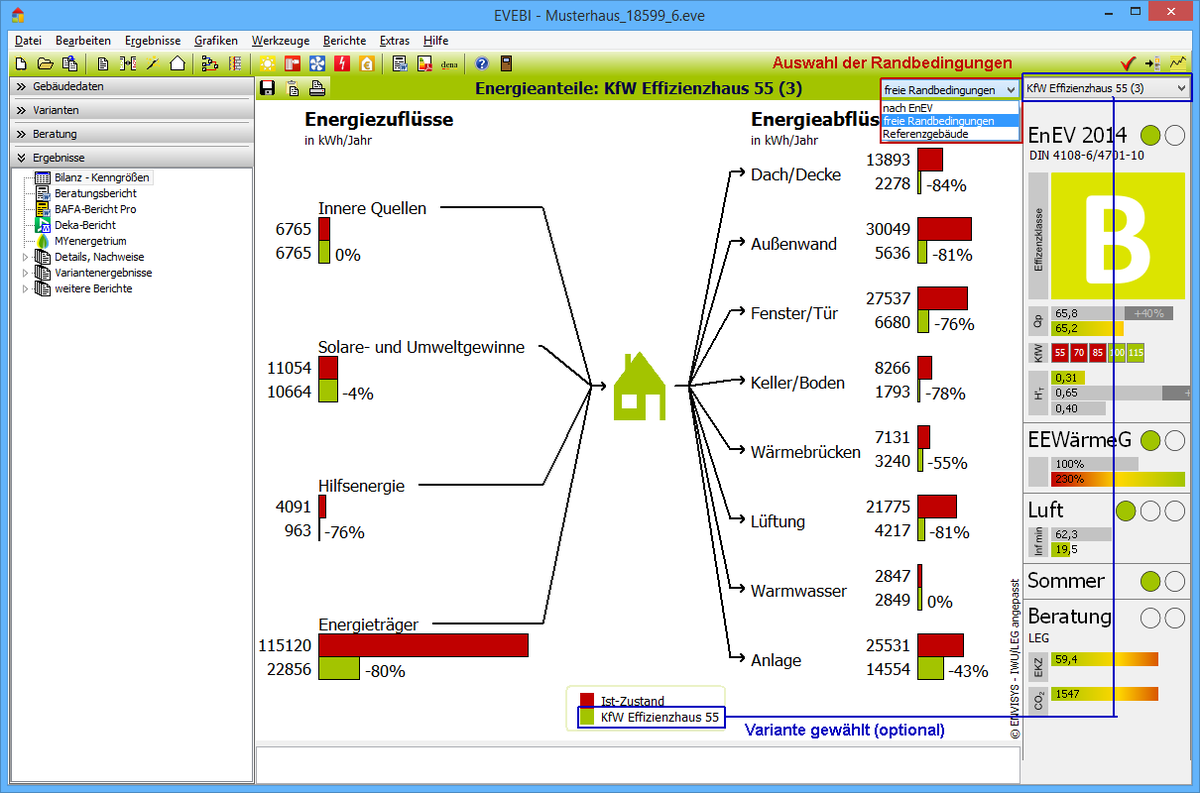This screenshot has width=1200, height=793.
Task: Expand the Variantenergebnisse tree node
Action: [25, 273]
